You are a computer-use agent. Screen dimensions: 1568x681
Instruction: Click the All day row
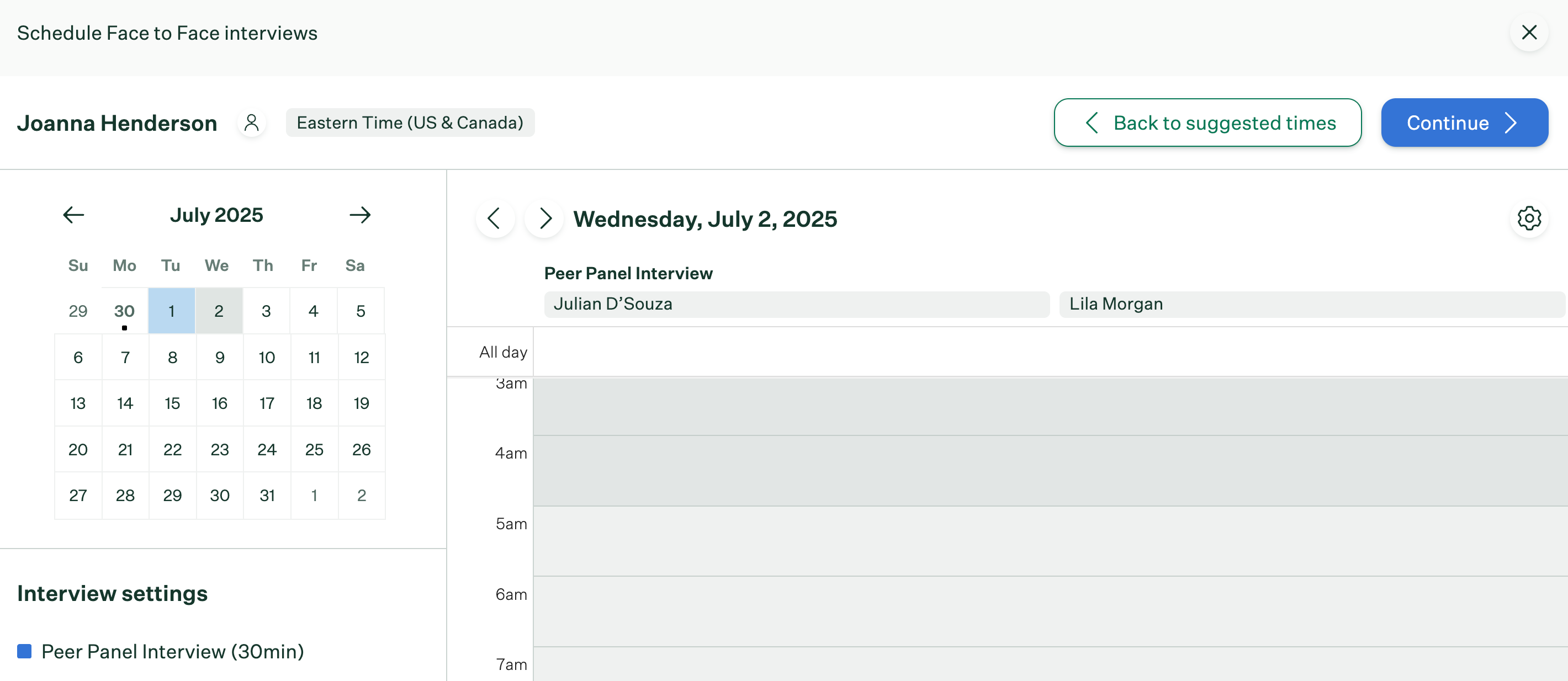(x=1050, y=352)
